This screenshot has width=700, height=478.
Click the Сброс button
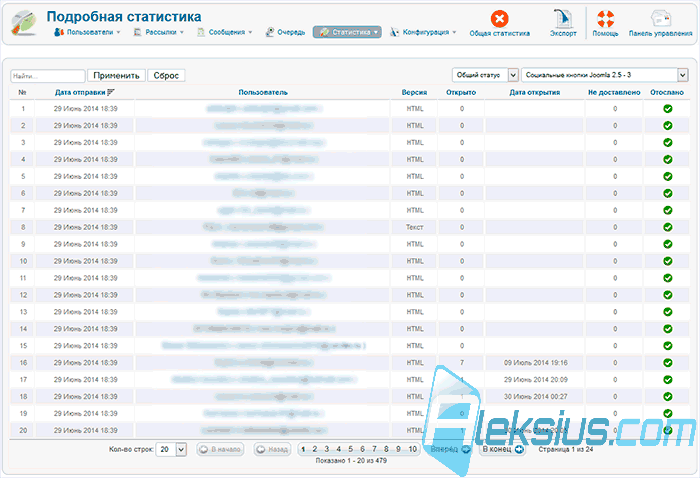[166, 75]
